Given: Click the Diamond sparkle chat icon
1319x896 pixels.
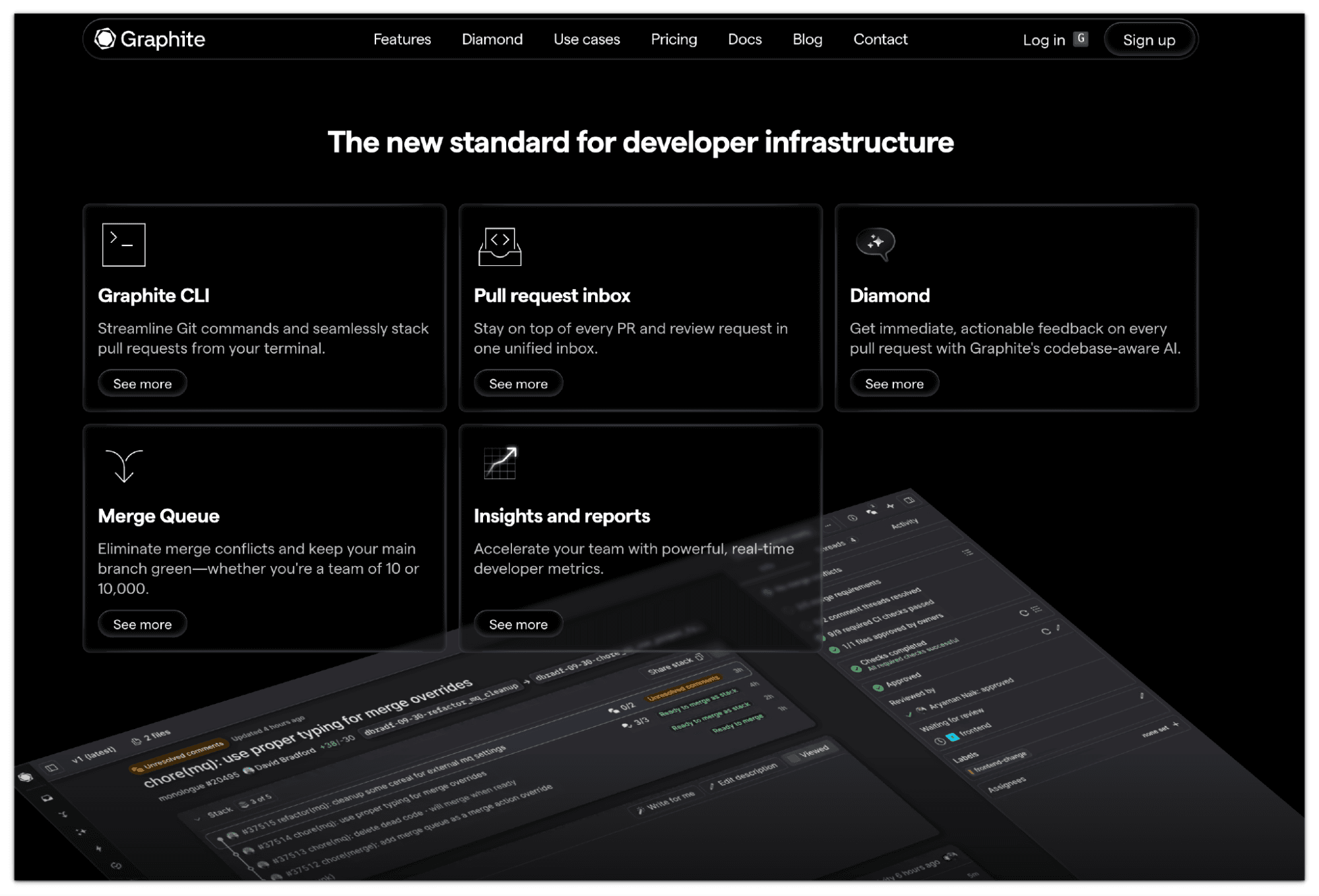Looking at the screenshot, I should [875, 243].
